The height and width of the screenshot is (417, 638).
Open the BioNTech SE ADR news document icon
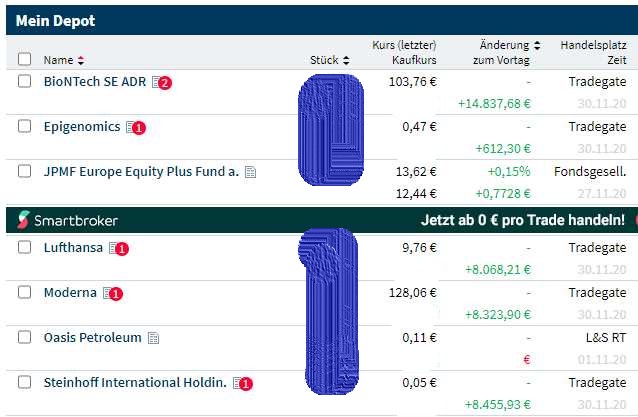pyautogui.click(x=156, y=83)
